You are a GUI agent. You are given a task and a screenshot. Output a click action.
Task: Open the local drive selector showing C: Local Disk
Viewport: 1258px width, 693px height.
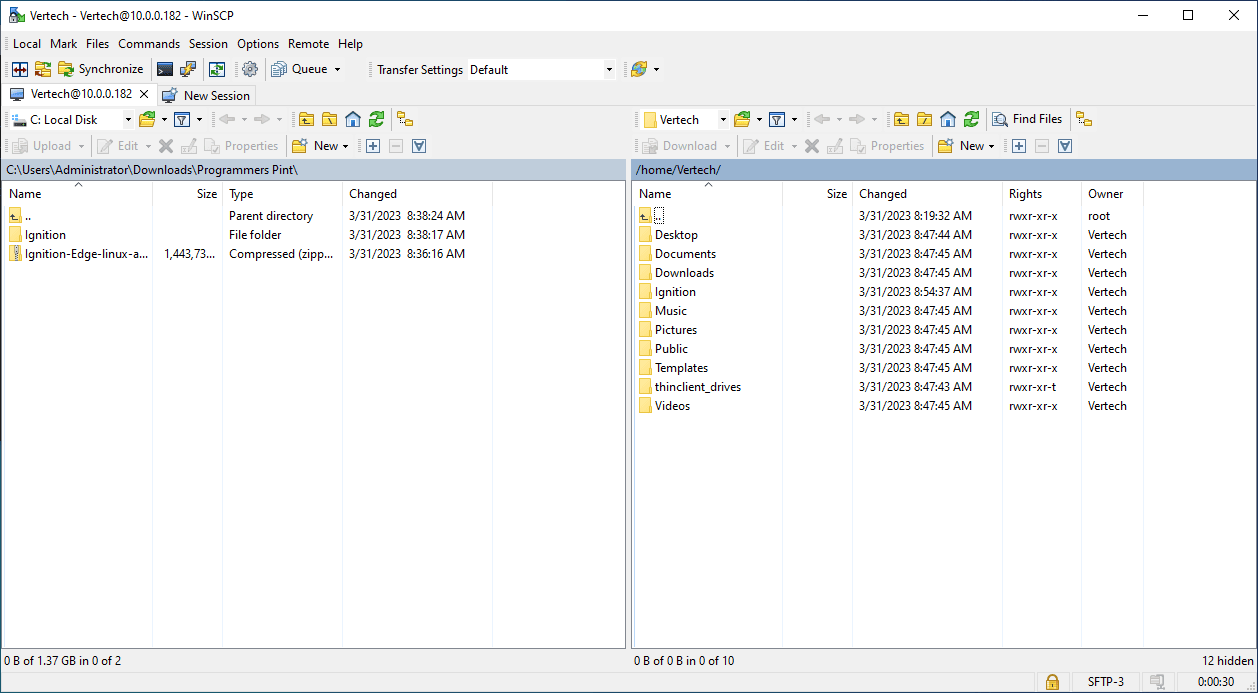tap(70, 119)
